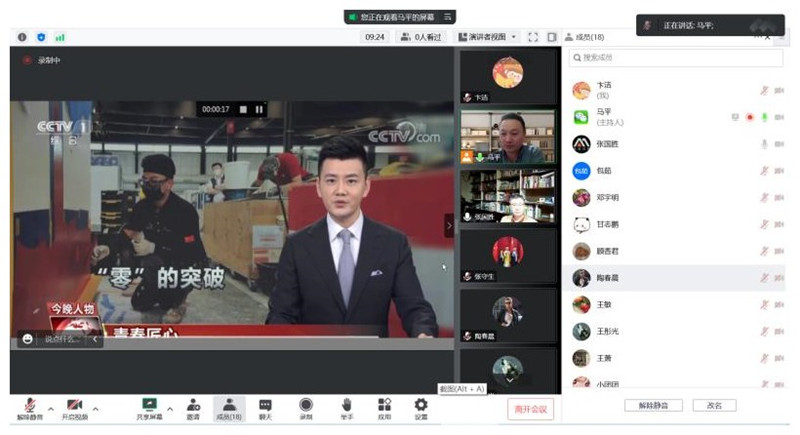Image resolution: width=800 pixels, height=435 pixels.
Task: Expand video options arrow beside camera button
Action: pyautogui.click(x=95, y=409)
